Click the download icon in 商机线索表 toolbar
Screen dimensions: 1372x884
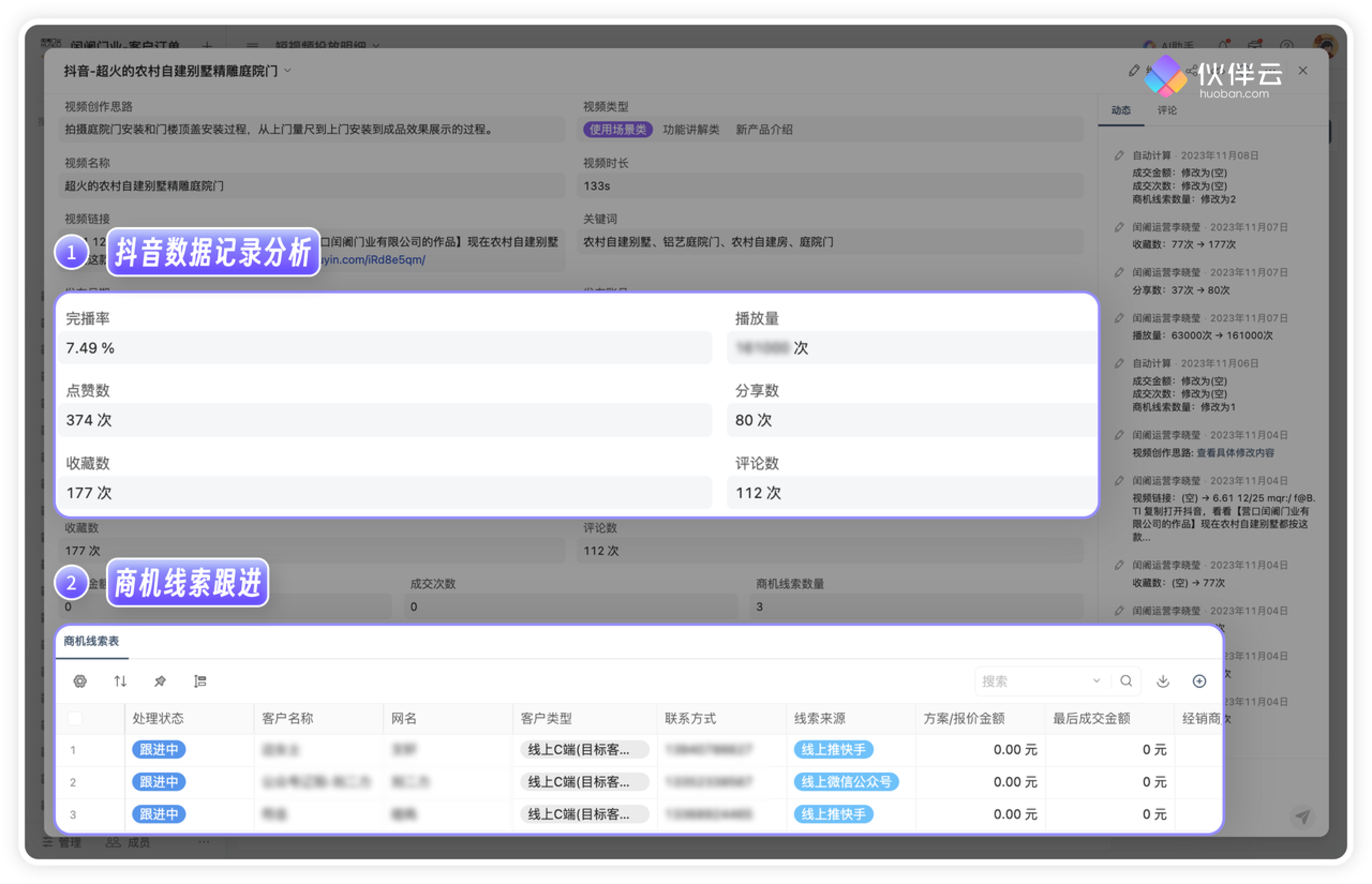(x=1162, y=681)
